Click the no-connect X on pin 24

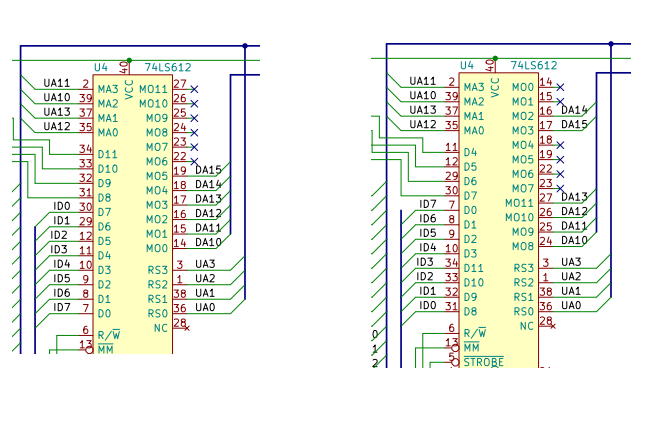pos(194,132)
